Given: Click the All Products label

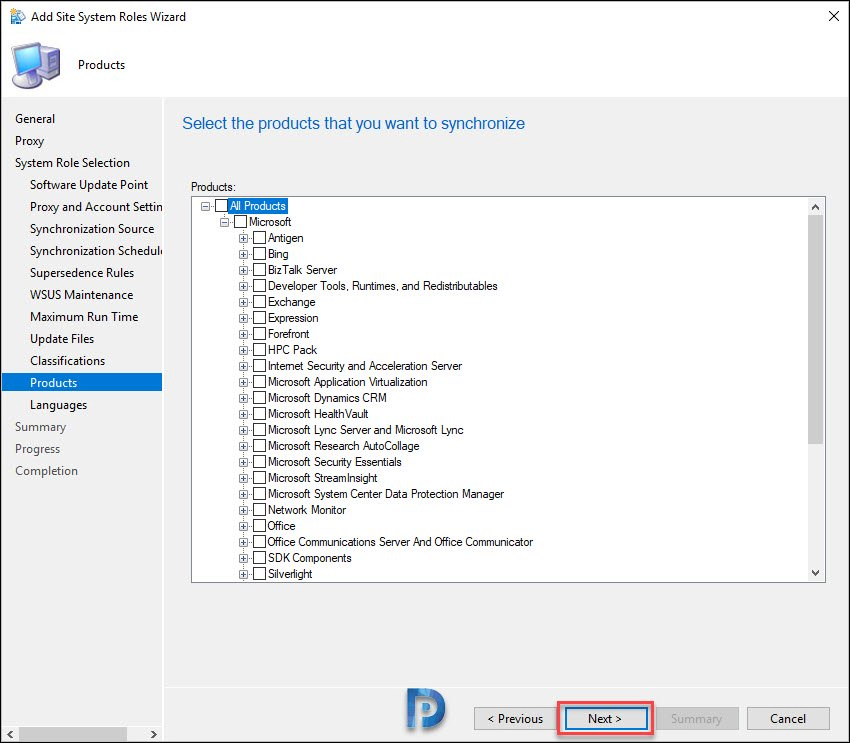Looking at the screenshot, I should point(257,206).
